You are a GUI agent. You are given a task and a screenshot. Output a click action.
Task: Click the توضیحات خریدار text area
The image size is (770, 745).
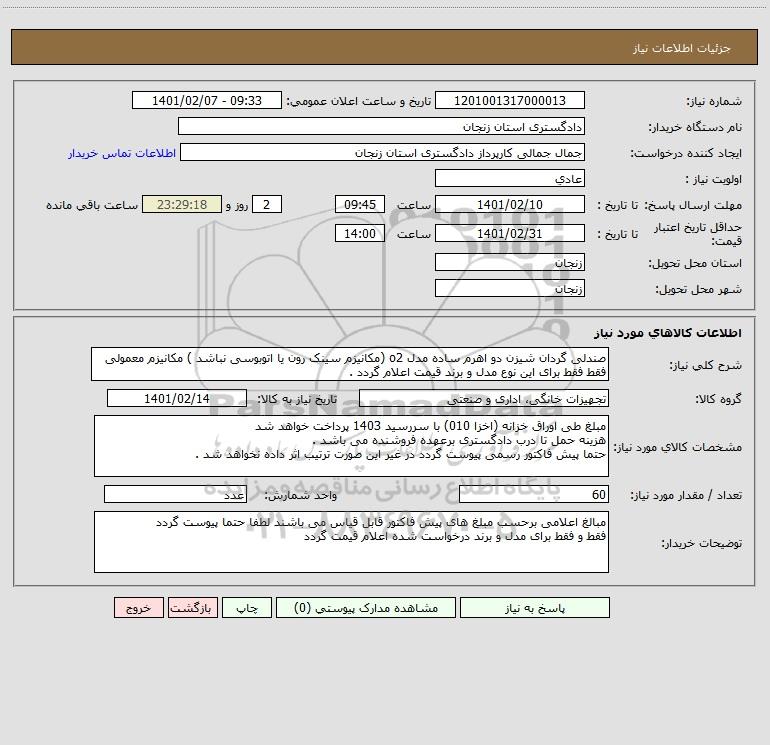click(x=351, y=542)
